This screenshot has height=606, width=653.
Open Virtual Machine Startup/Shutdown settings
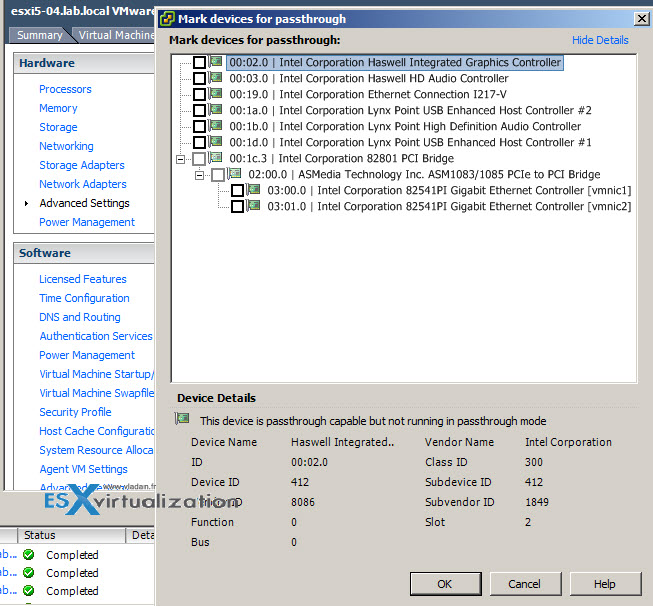tap(97, 374)
